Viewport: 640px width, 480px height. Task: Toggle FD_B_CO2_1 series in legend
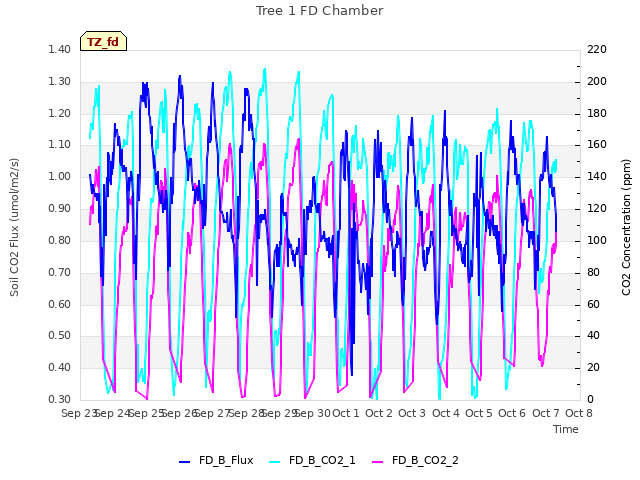pos(312,460)
